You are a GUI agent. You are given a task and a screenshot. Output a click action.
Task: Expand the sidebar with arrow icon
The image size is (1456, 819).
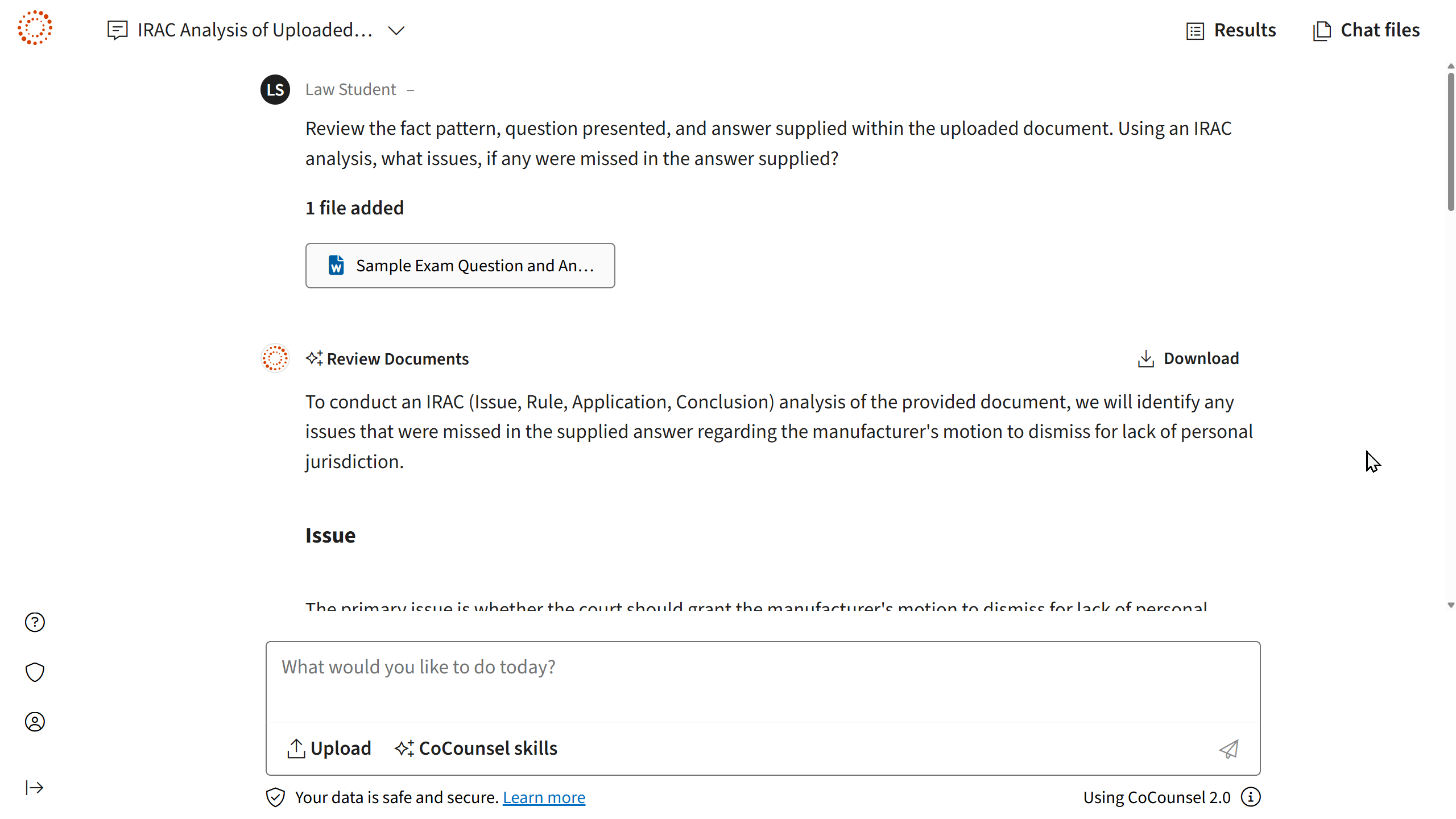pyautogui.click(x=35, y=788)
